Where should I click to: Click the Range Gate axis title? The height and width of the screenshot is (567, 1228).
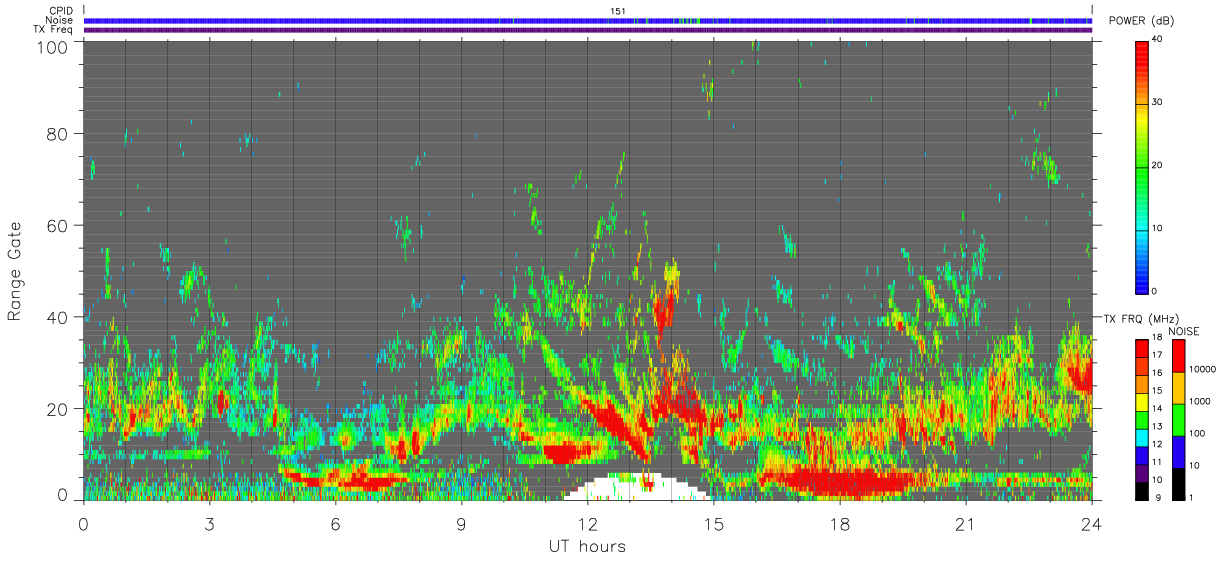(15, 270)
